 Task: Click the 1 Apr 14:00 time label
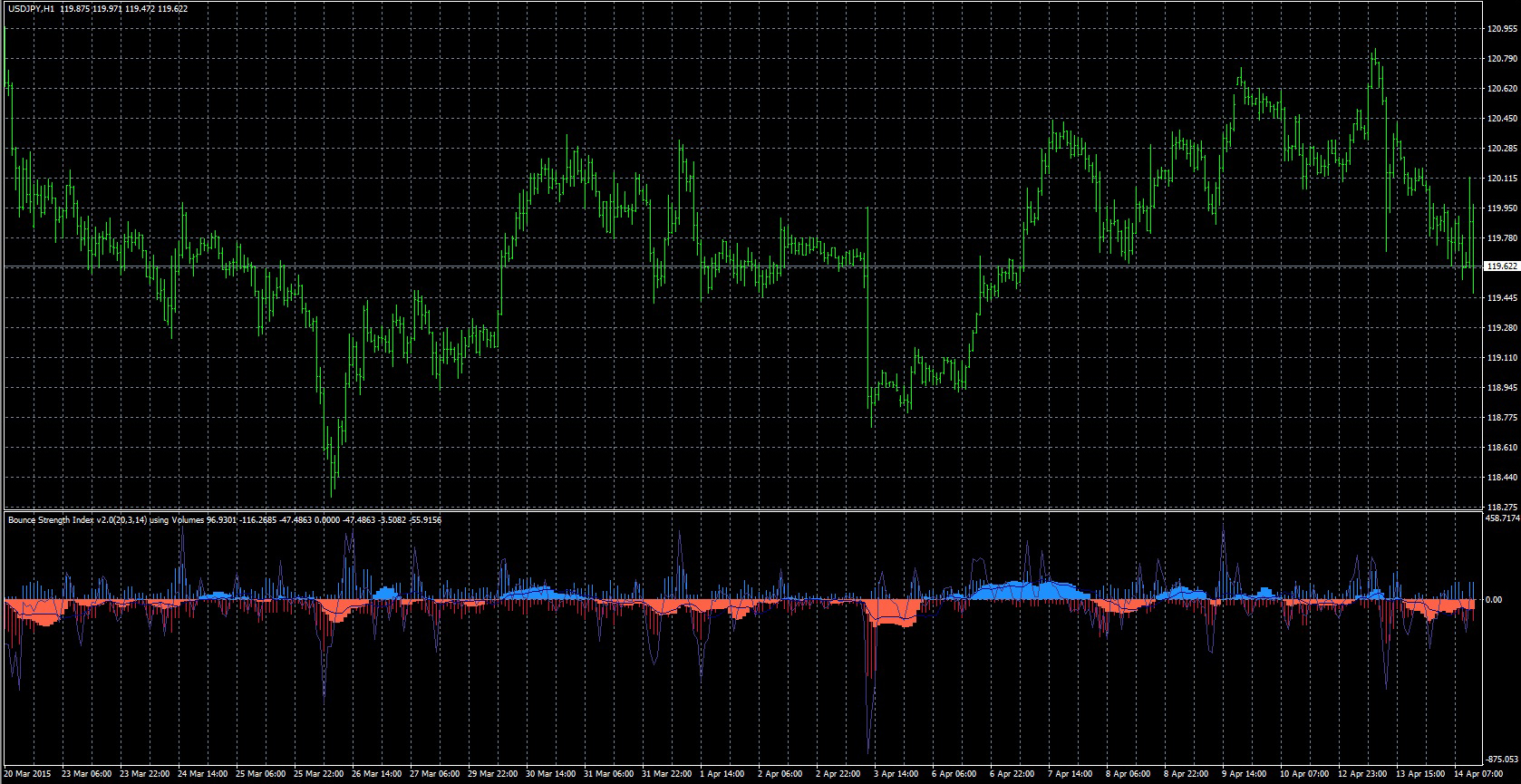pos(723,774)
